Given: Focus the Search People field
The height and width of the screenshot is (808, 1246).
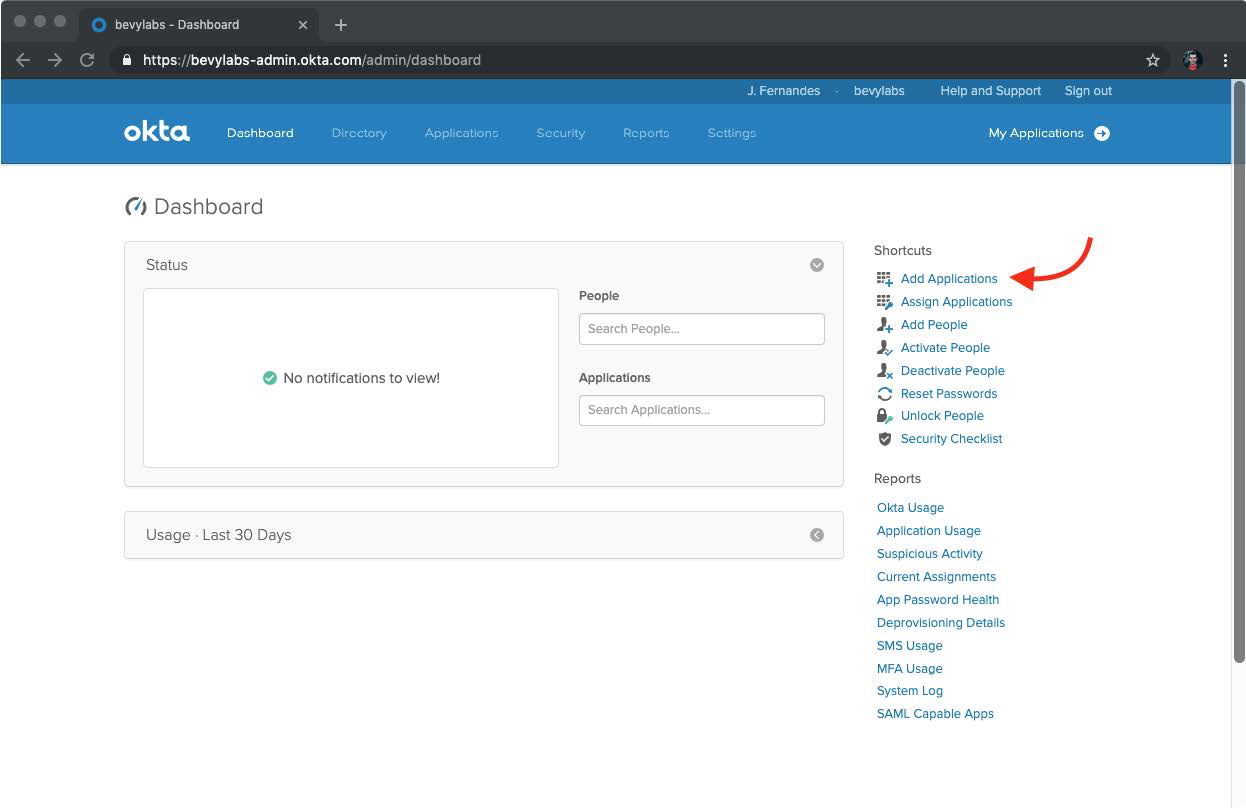Looking at the screenshot, I should (x=701, y=329).
